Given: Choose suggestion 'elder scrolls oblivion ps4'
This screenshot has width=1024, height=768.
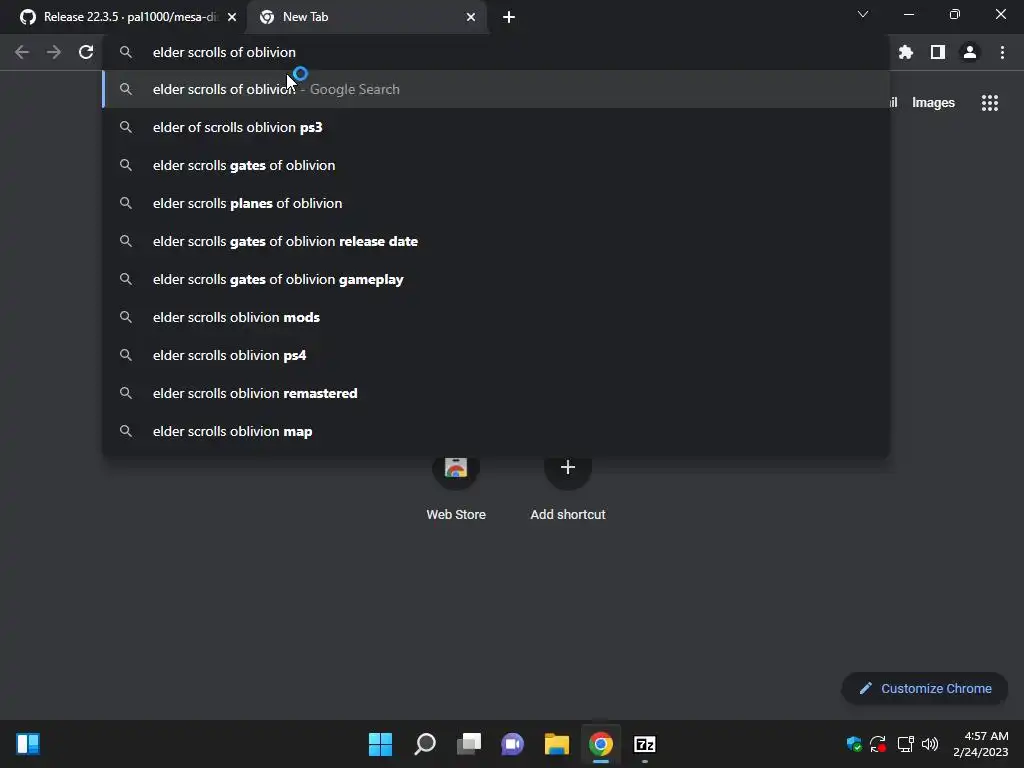Looking at the screenshot, I should pos(496,355).
